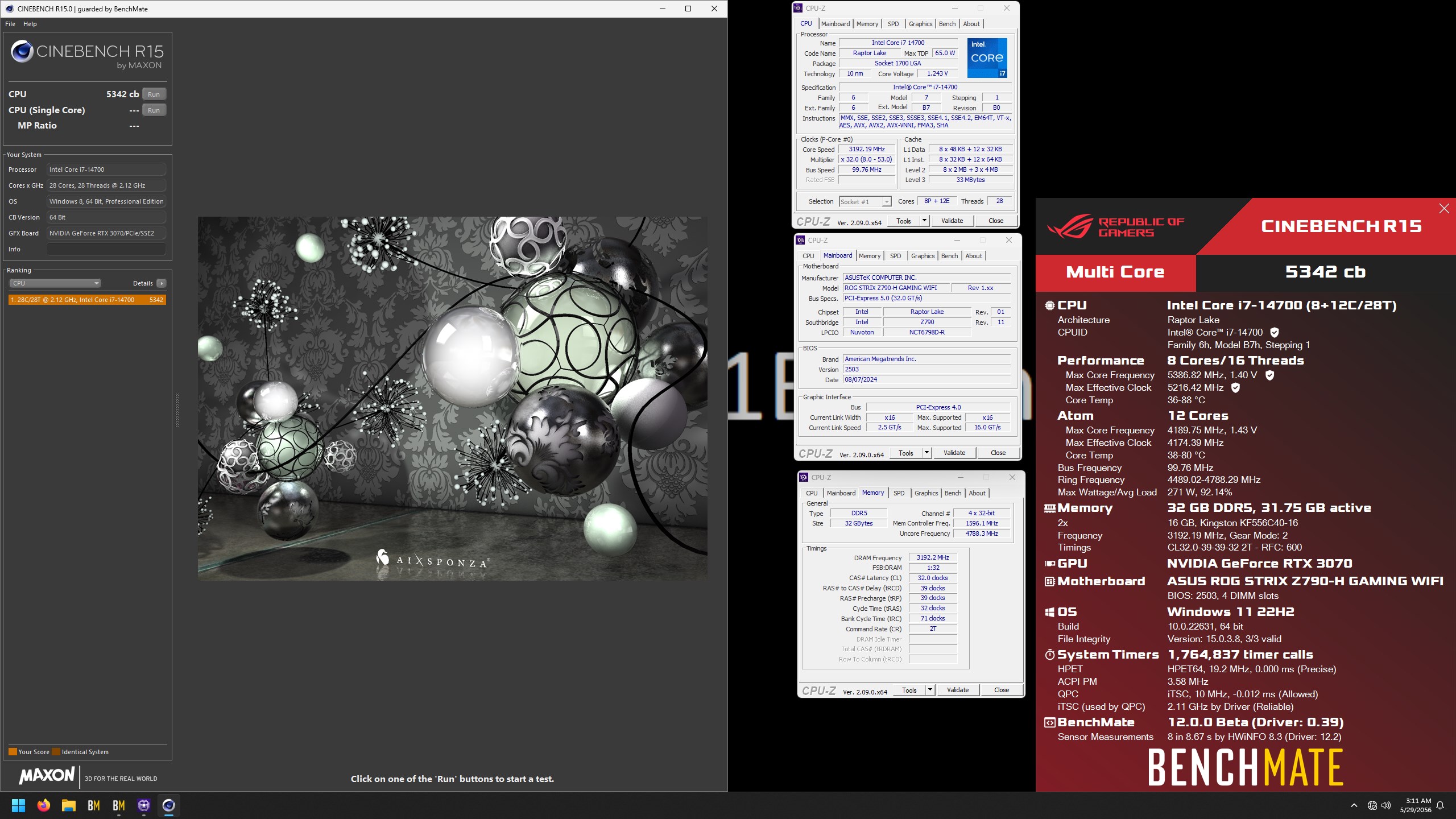Viewport: 1456px width, 819px height.
Task: Switch to CPU-Z via the taskbar chip icon
Action: point(144,805)
